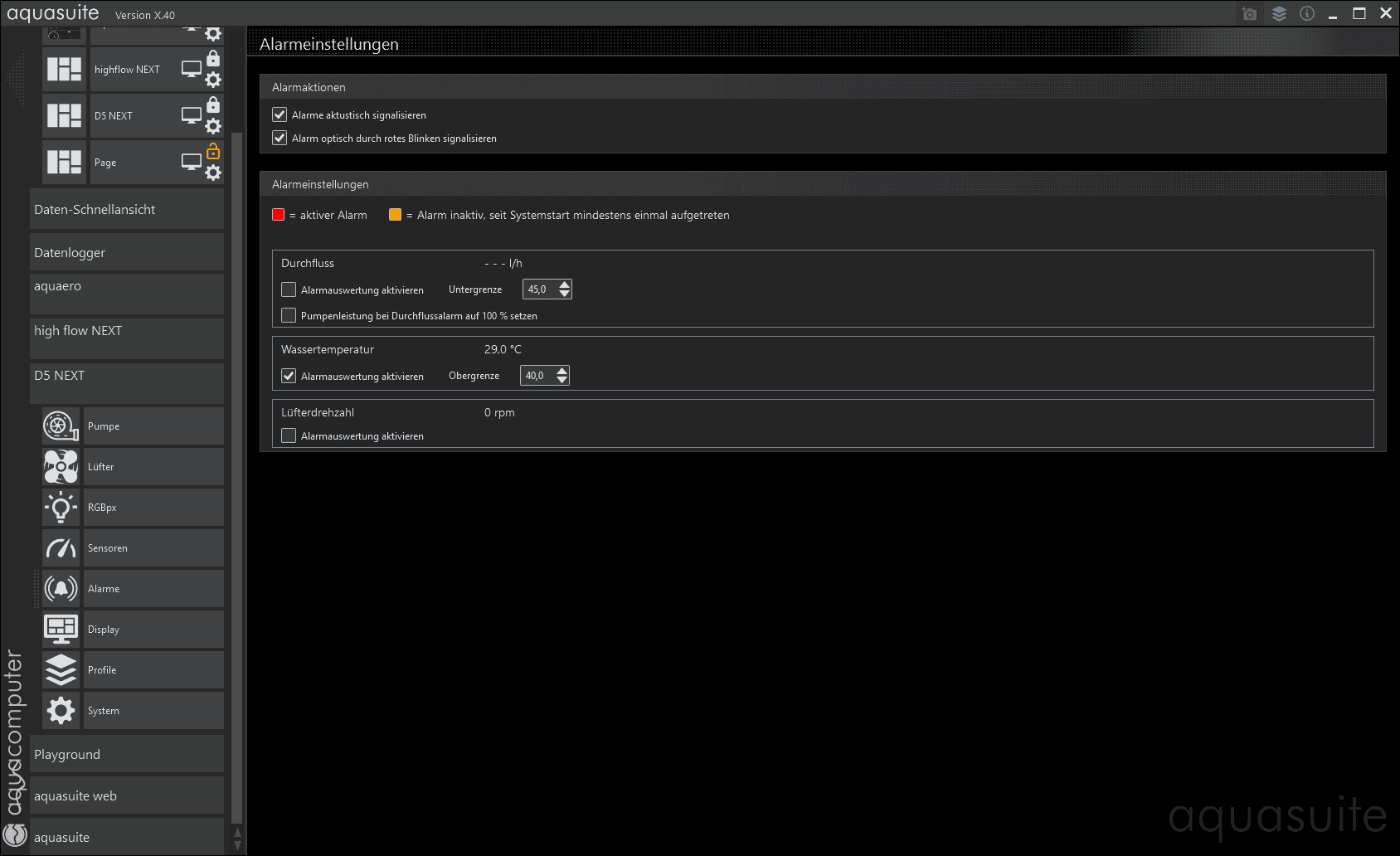Toggle Alarme akustisch signalisieren checkbox

[x=280, y=114]
